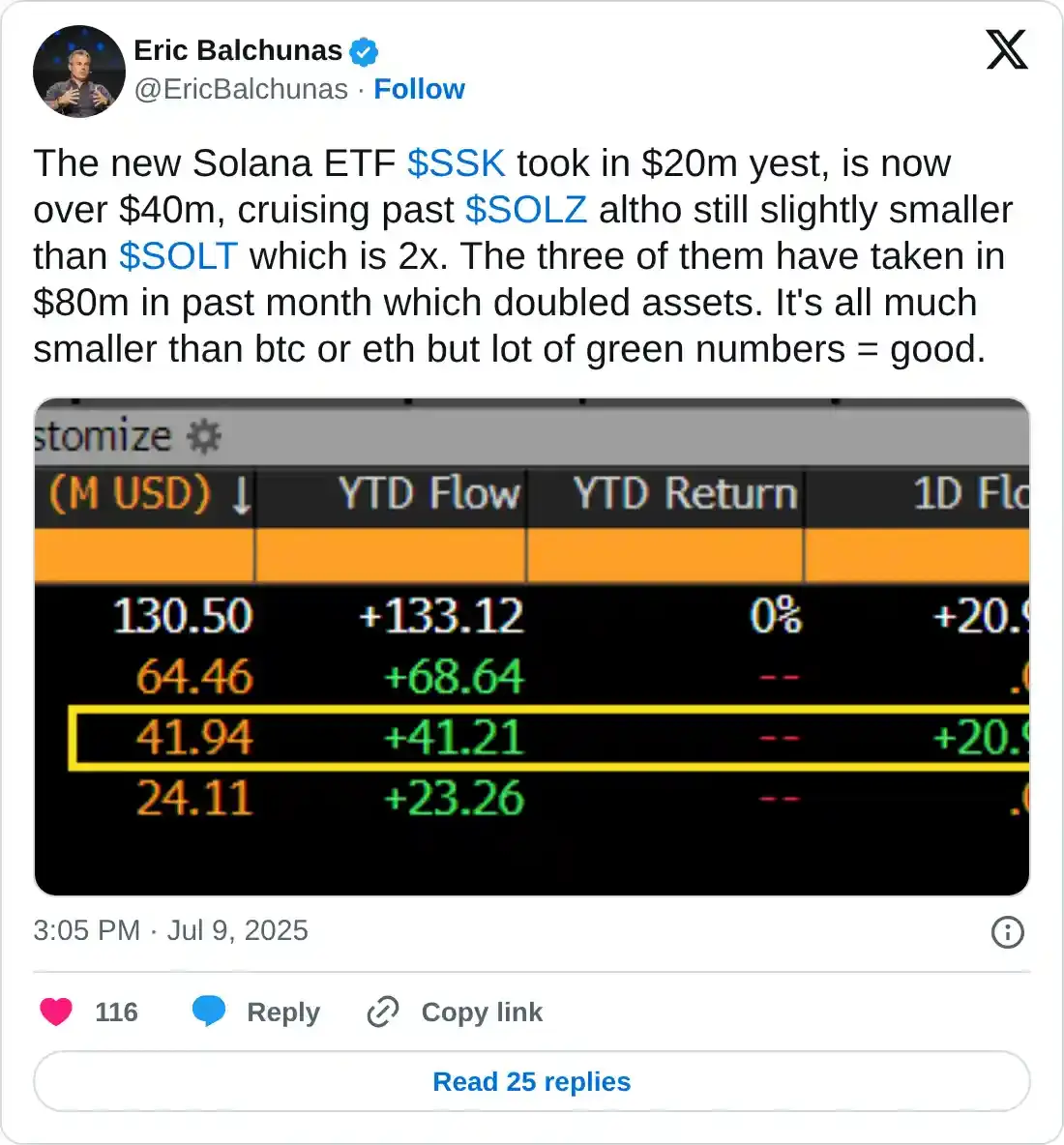Like the tweet with heart icon

(x=56, y=1013)
